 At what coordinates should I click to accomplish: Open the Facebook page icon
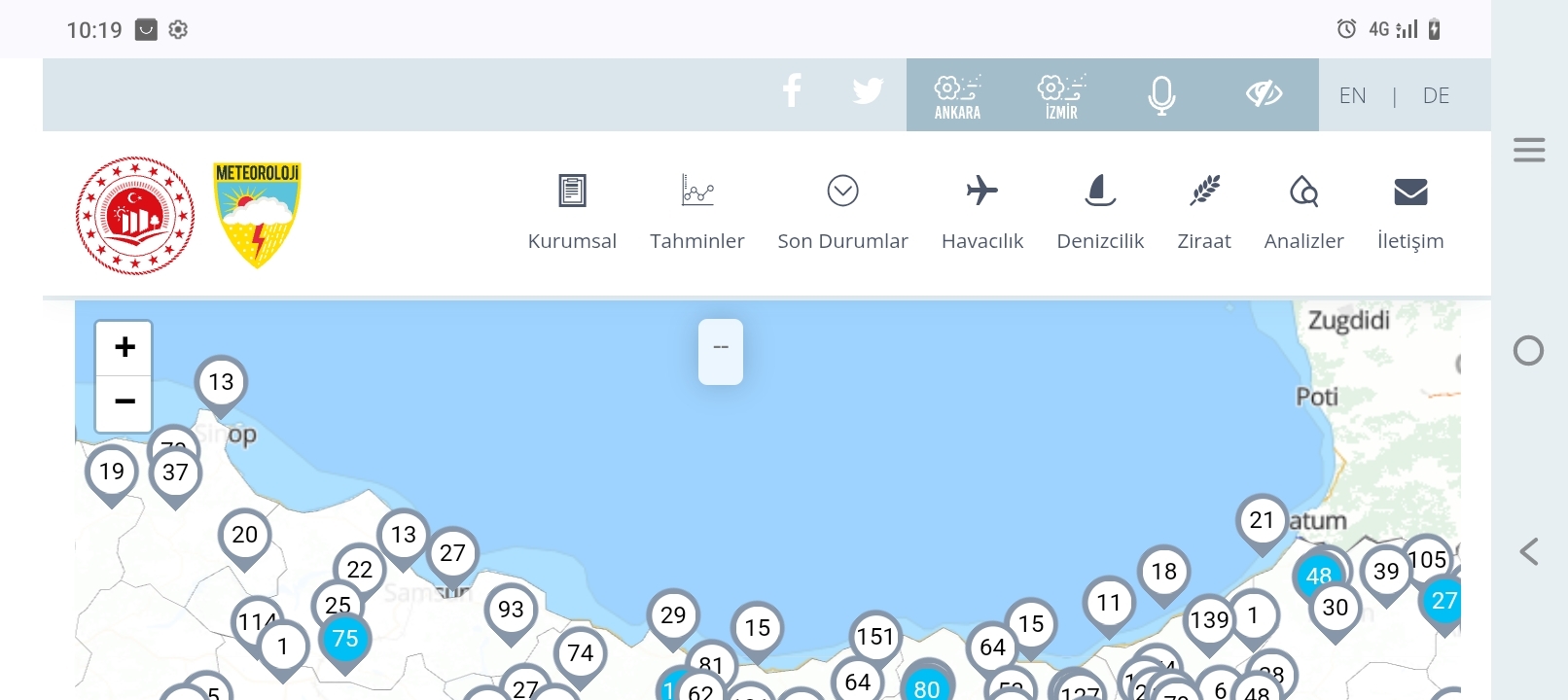coord(792,90)
